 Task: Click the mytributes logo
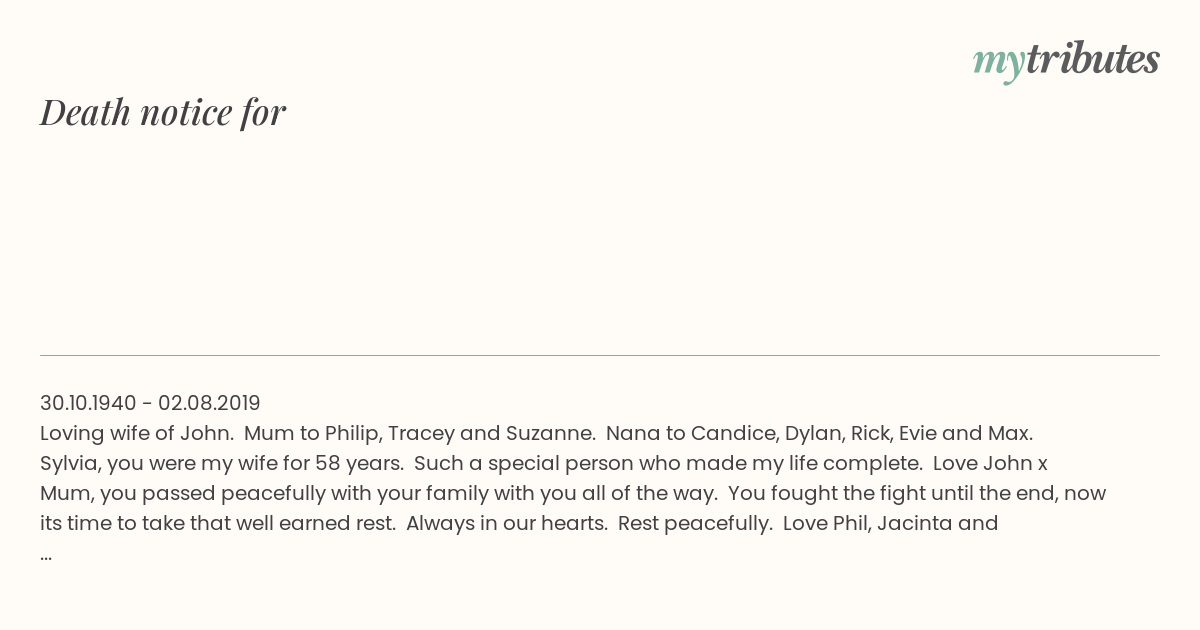[x=1066, y=61]
